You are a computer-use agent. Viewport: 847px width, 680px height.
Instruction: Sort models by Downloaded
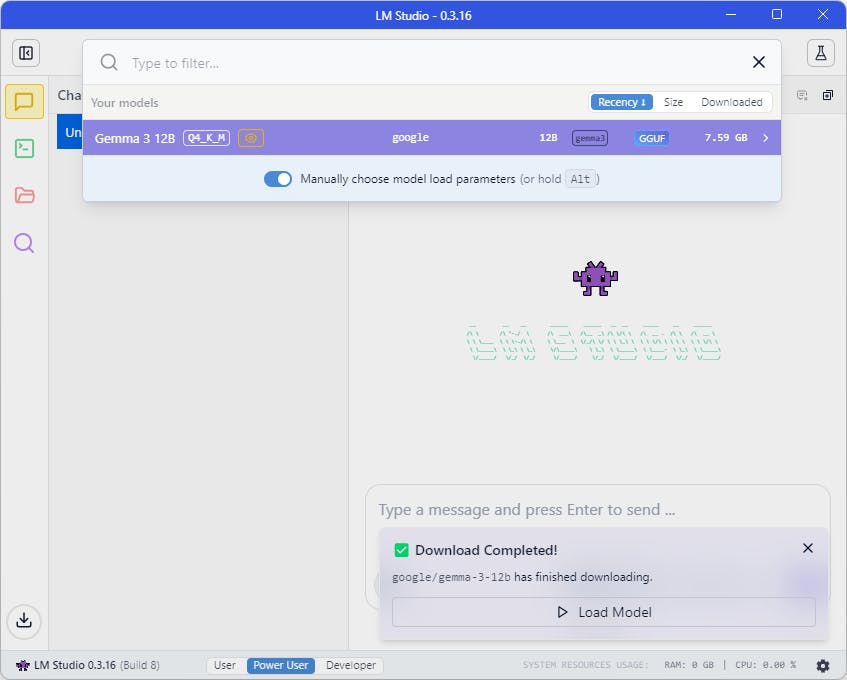point(731,102)
